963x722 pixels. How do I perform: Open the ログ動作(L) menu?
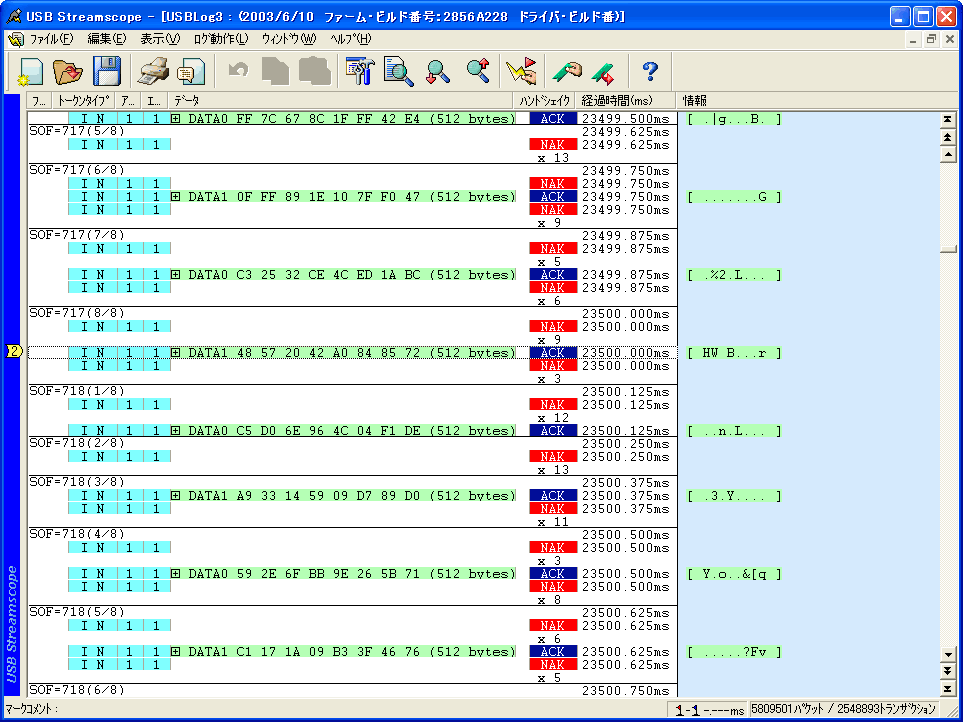[221, 39]
